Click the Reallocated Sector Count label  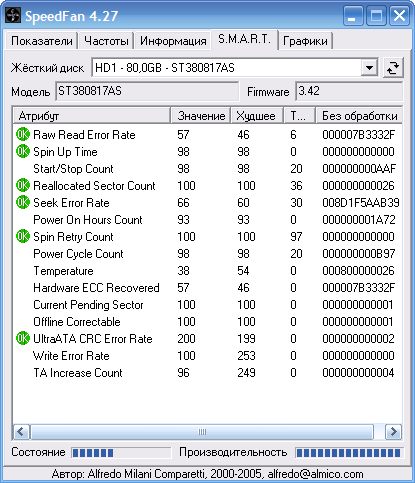pyautogui.click(x=94, y=185)
